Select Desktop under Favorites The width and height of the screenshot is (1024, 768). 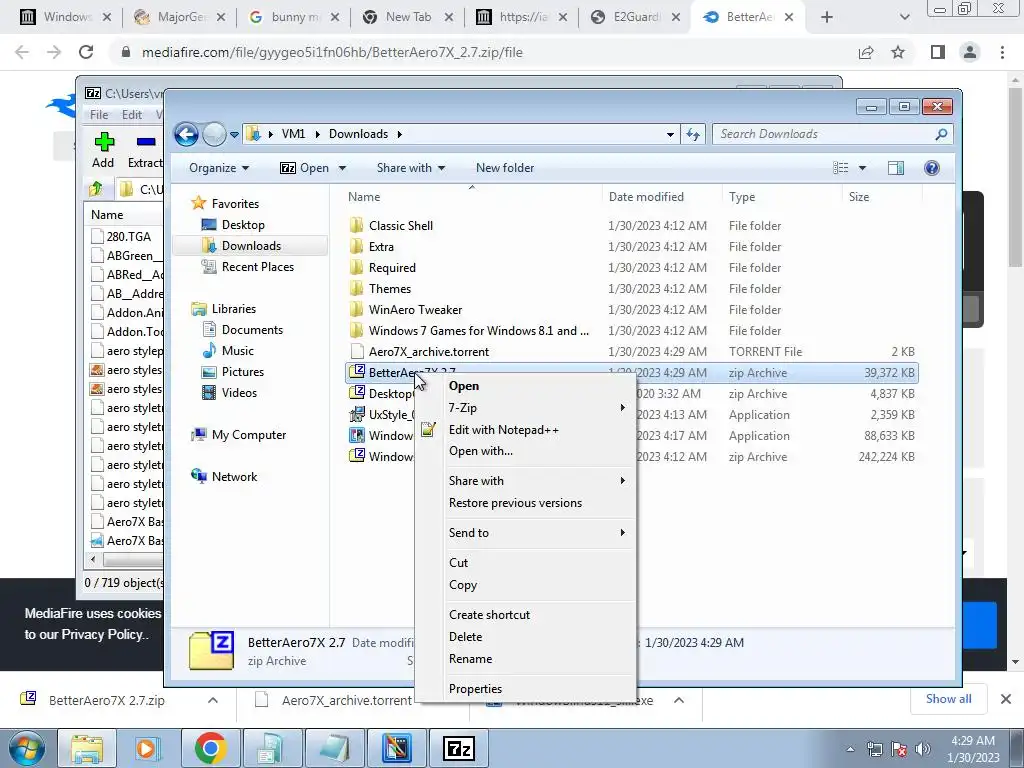243,225
